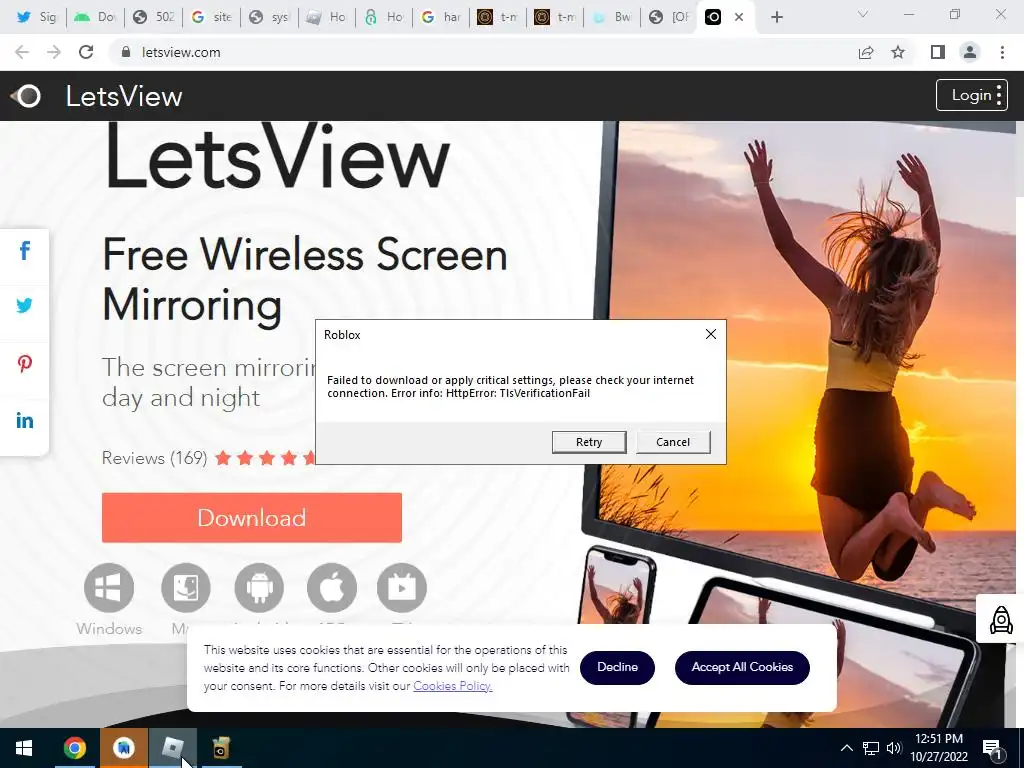Image resolution: width=1024 pixels, height=768 pixels.
Task: Open the notification center icon
Action: click(x=992, y=748)
